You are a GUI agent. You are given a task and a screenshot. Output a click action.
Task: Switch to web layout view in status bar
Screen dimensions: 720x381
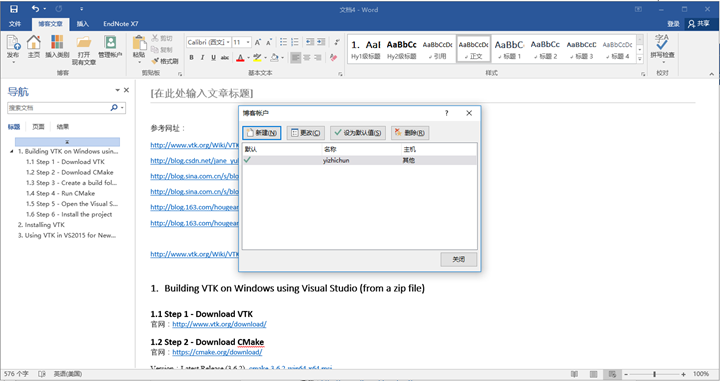click(x=612, y=374)
